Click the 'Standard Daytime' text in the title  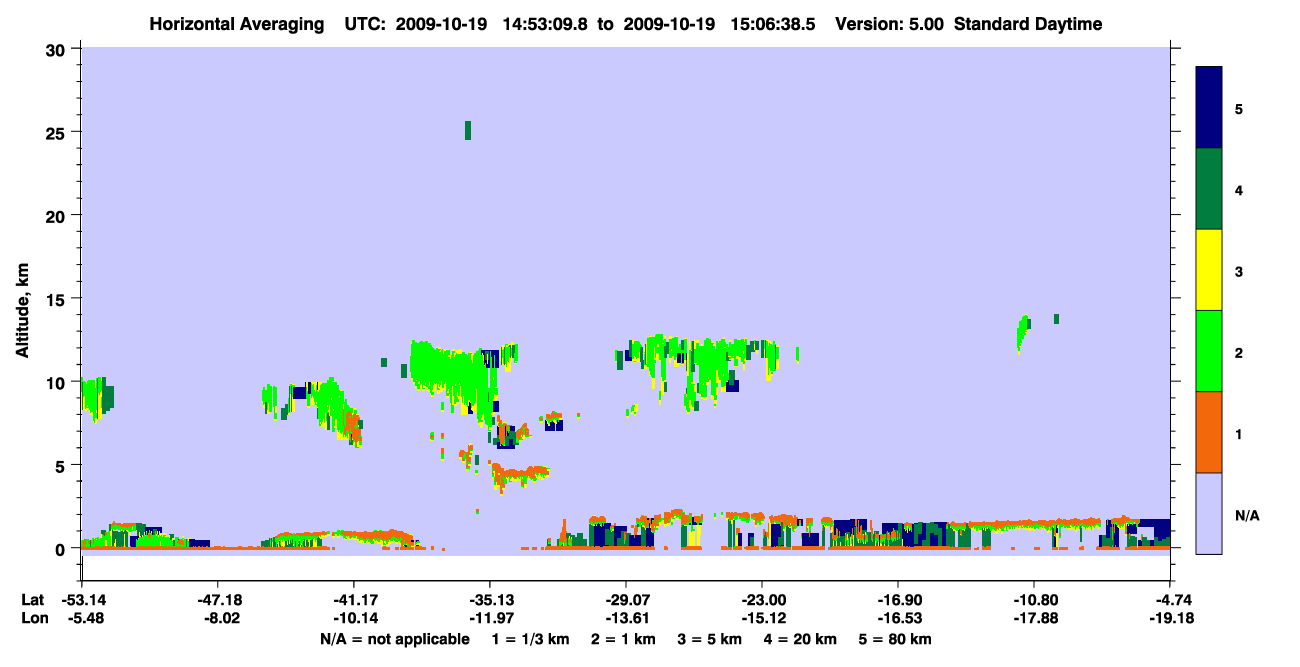1028,24
